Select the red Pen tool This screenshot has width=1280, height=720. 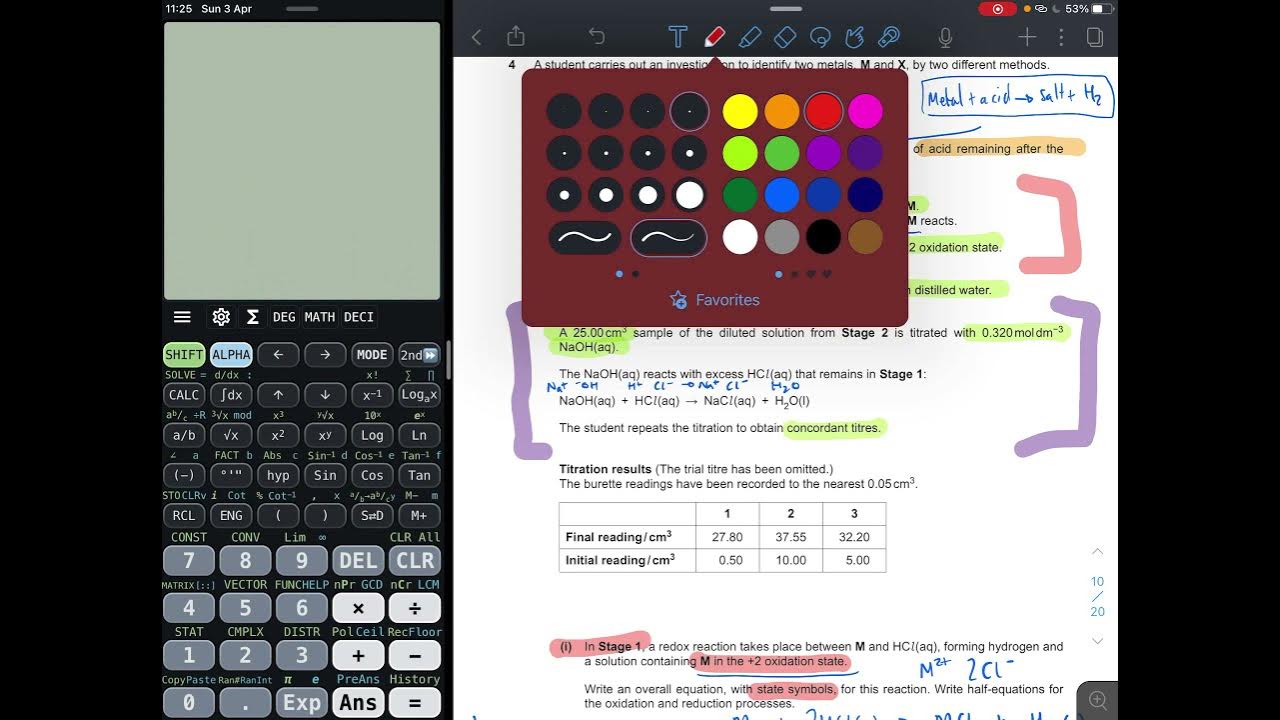[714, 37]
